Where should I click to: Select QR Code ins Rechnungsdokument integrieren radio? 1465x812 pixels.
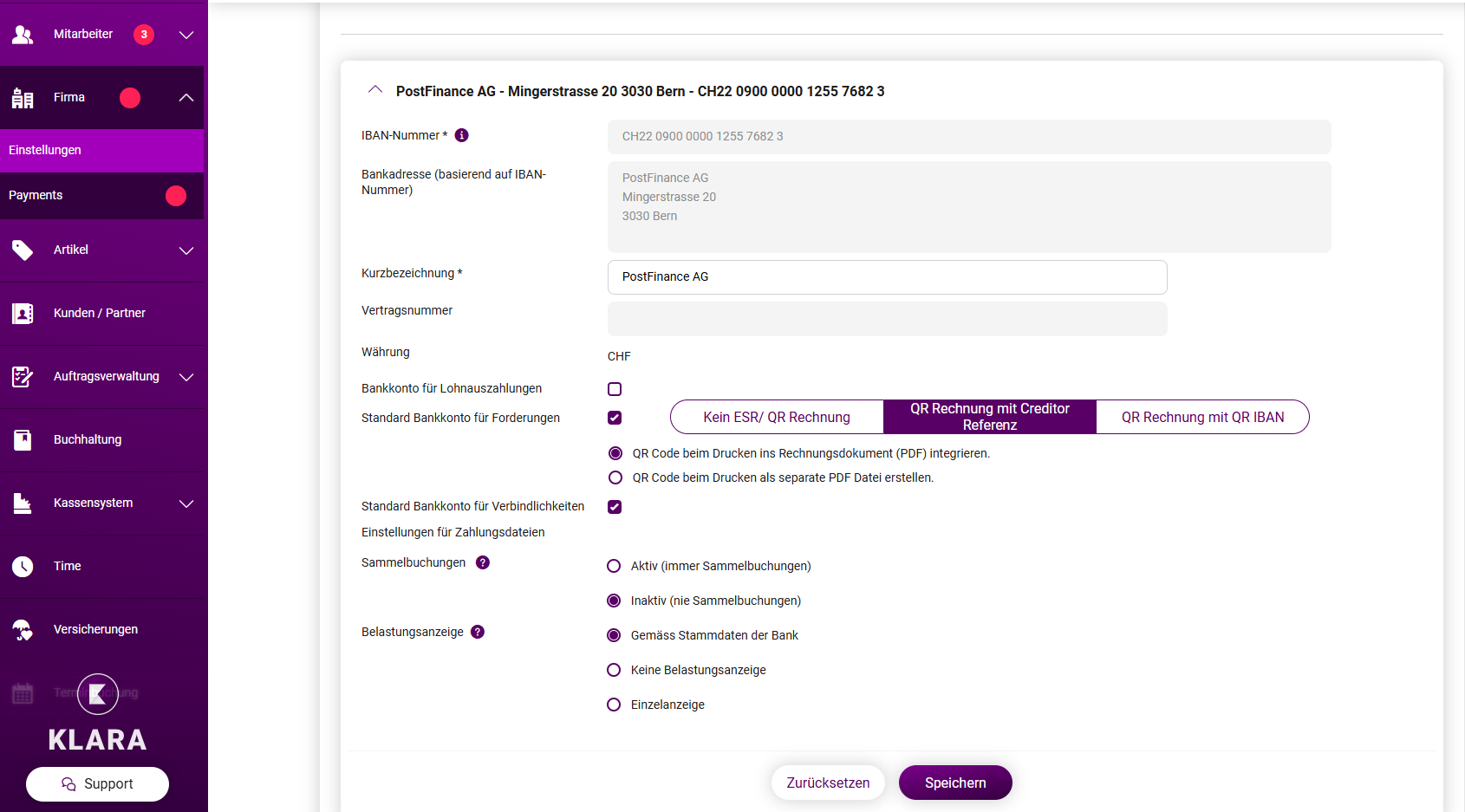[x=615, y=453]
